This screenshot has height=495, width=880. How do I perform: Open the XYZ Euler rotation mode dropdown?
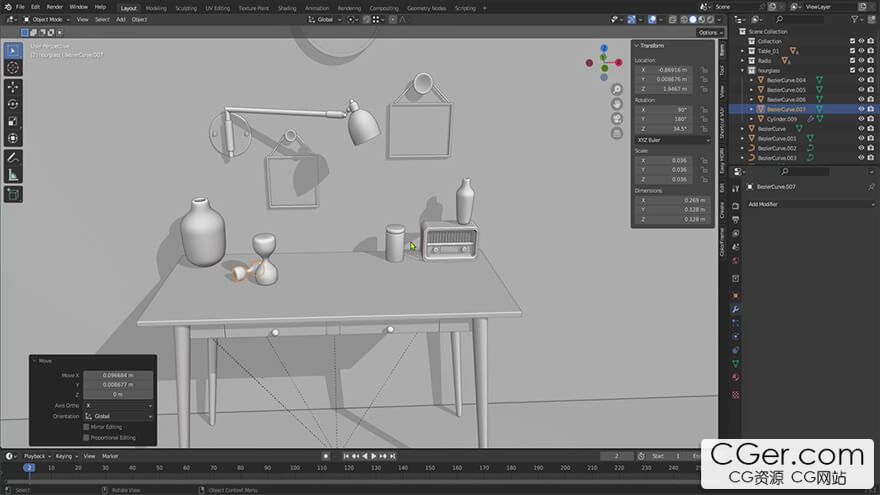(x=673, y=140)
